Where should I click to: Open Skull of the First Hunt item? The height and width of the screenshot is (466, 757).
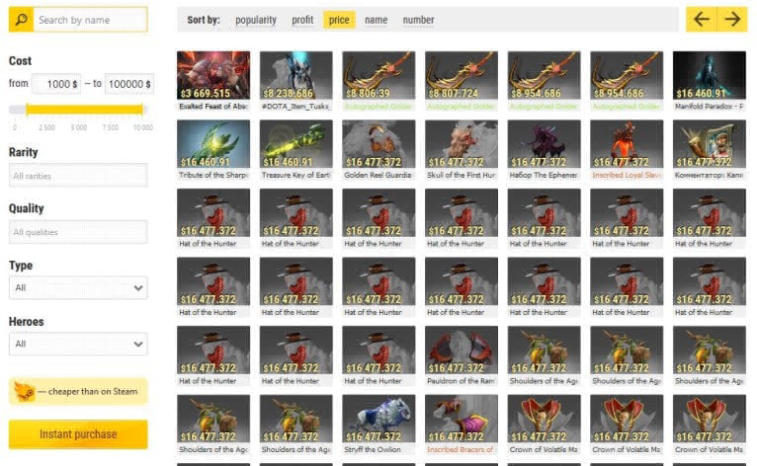click(461, 150)
